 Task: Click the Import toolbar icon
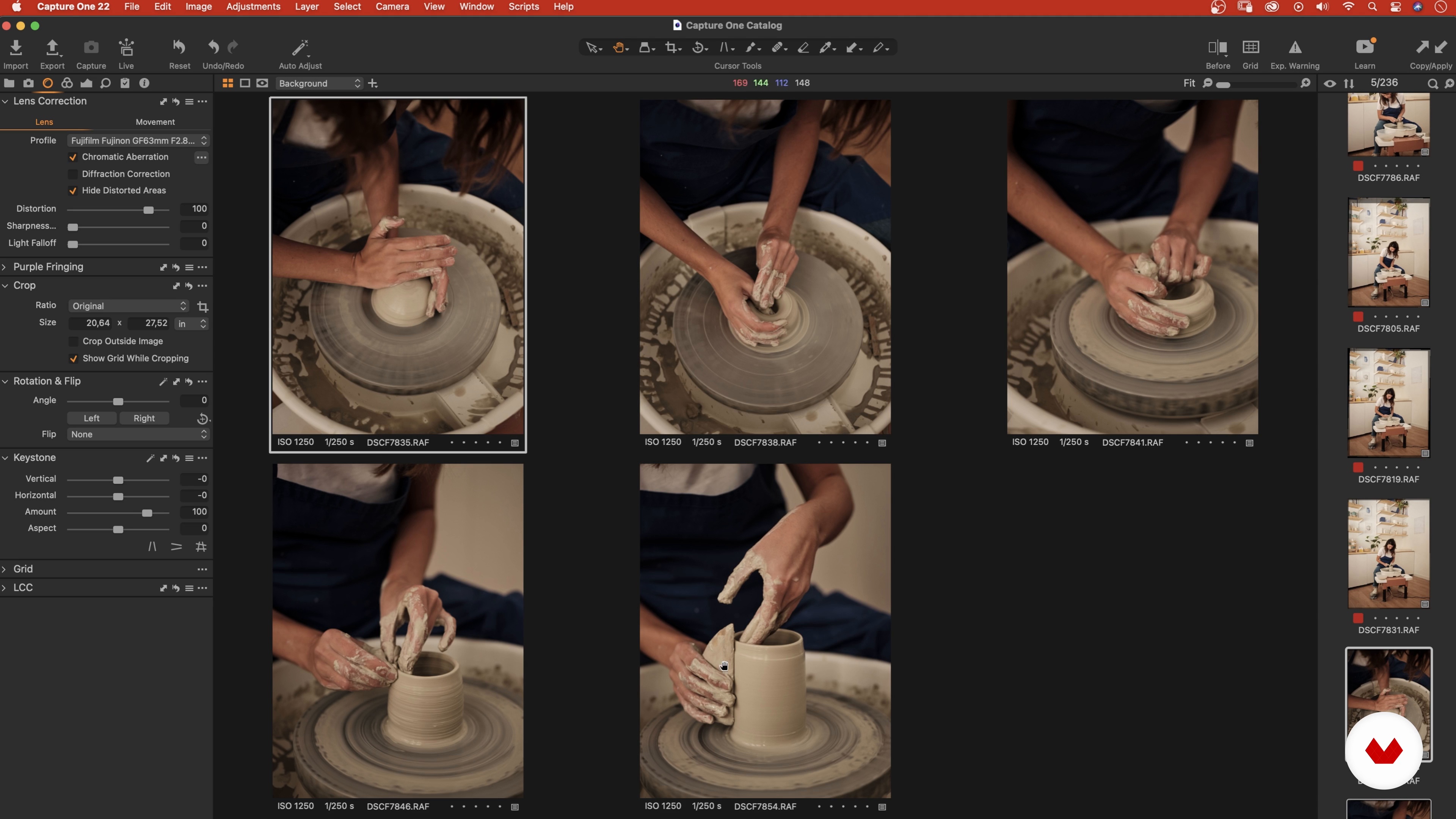16,47
